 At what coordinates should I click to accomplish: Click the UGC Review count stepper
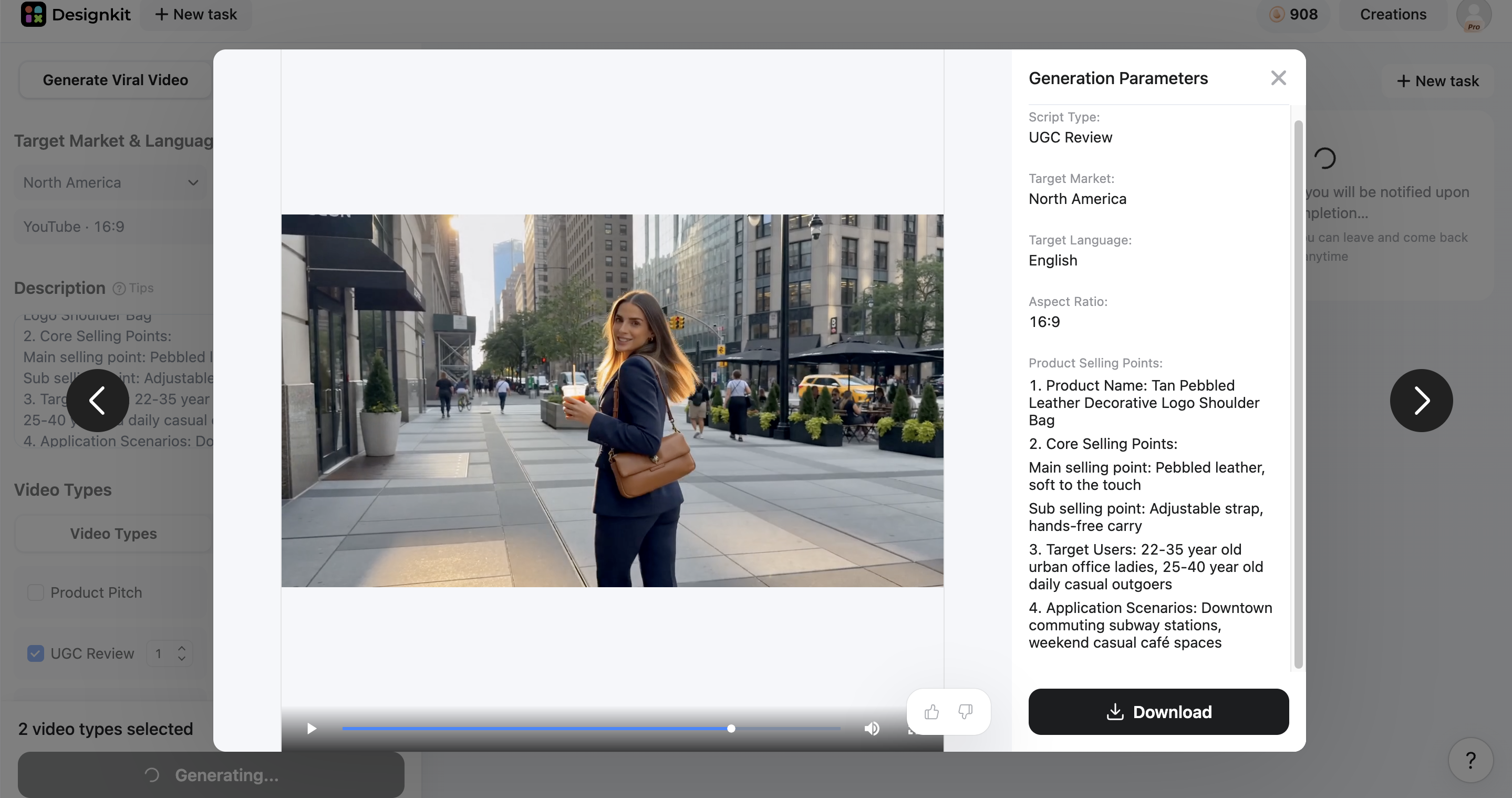point(170,653)
